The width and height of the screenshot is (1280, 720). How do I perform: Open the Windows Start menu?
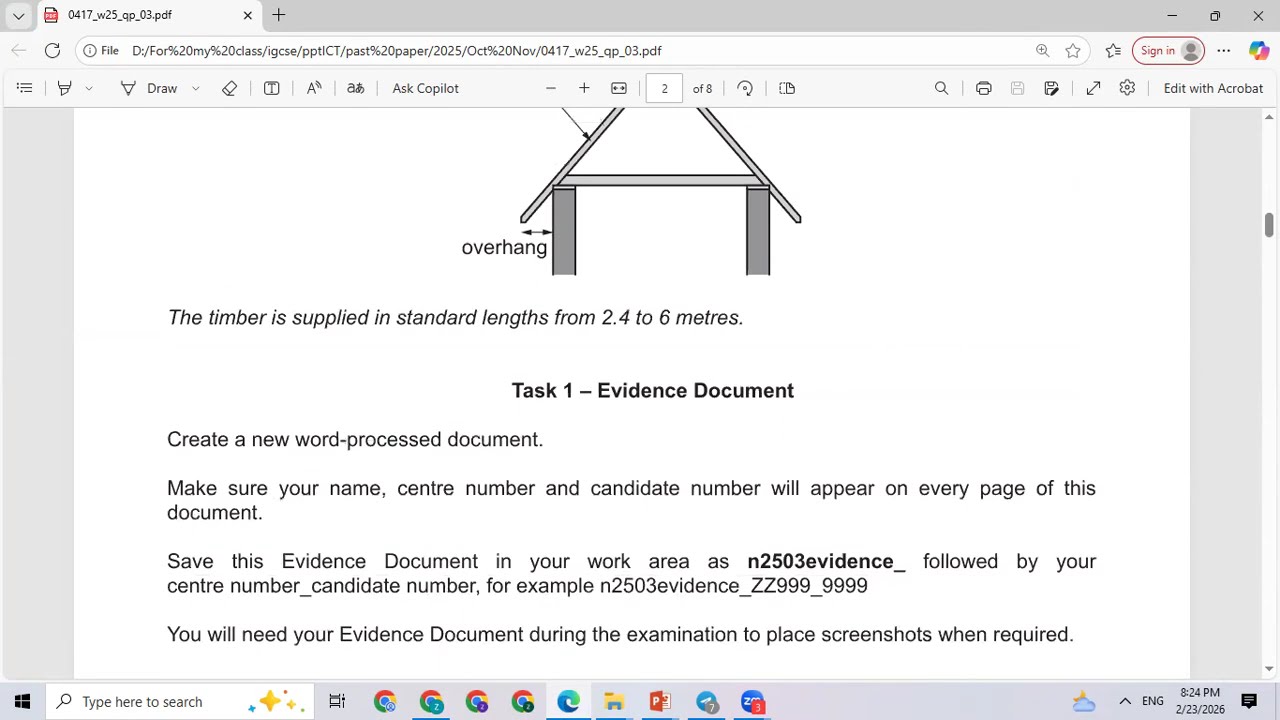coord(22,701)
